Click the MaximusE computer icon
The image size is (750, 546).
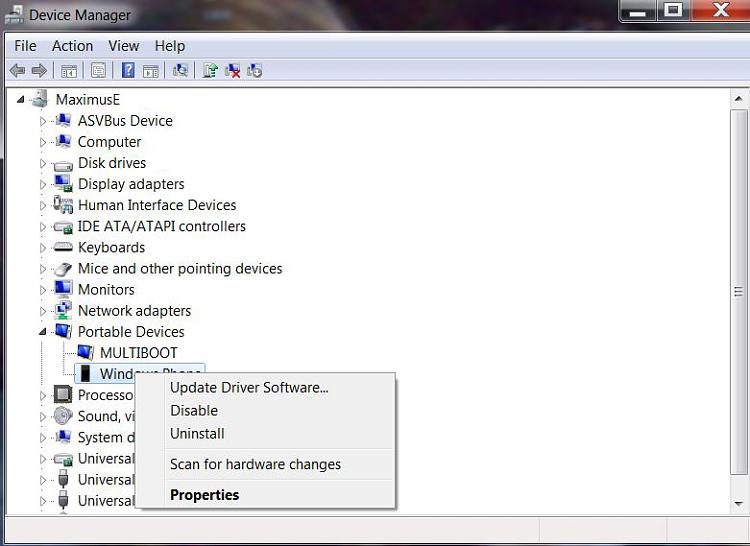39,99
